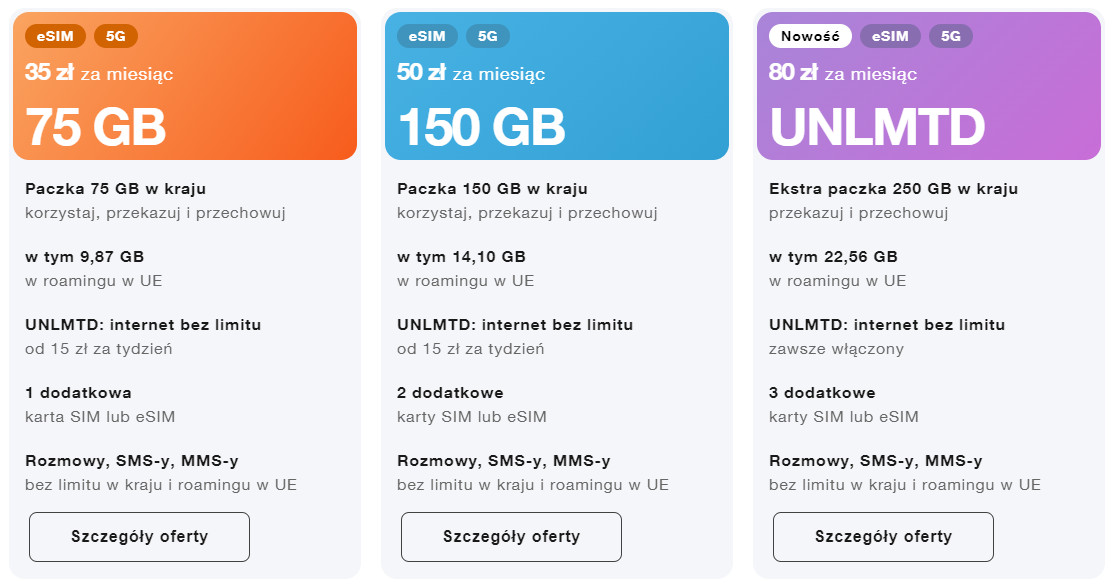The width and height of the screenshot is (1114, 588).
Task: Click the eSIM badge on the 75 GB plan
Action: coord(55,36)
